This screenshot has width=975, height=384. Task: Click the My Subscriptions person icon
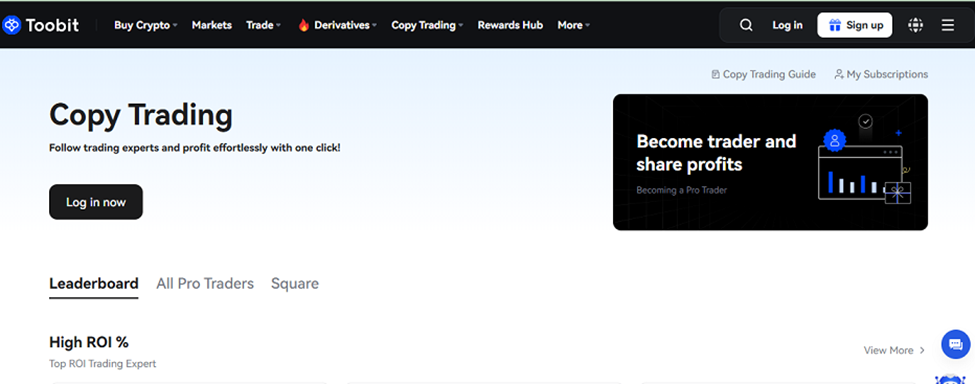click(x=839, y=75)
